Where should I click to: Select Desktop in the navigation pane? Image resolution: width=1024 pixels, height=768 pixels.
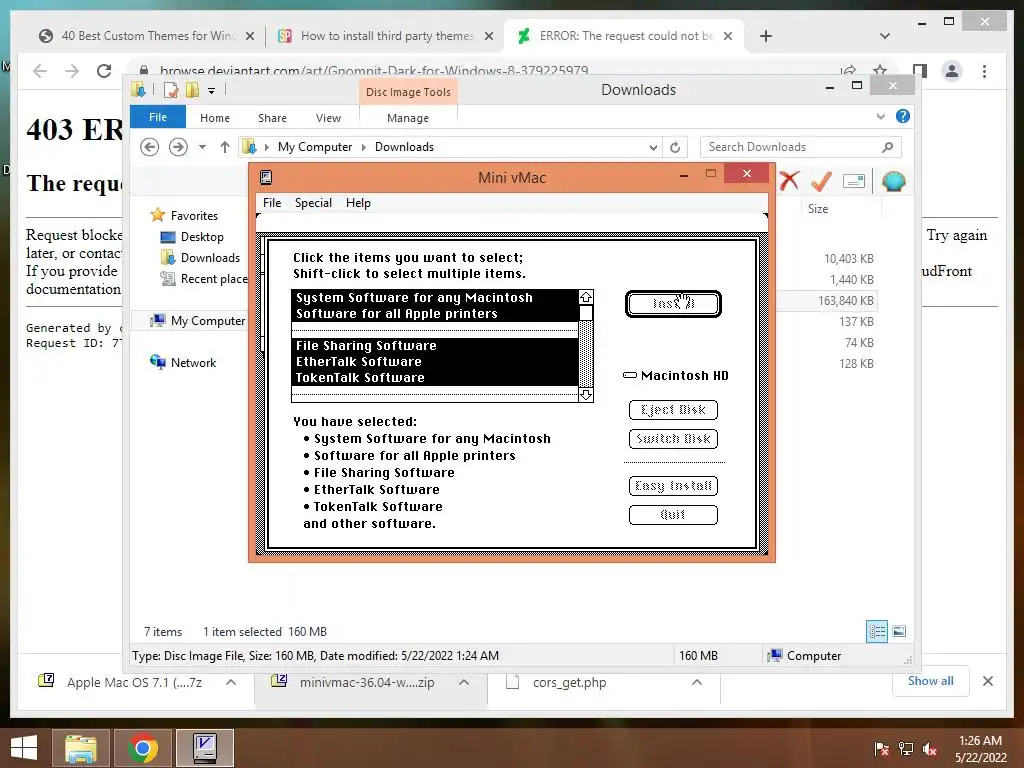pyautogui.click(x=202, y=236)
